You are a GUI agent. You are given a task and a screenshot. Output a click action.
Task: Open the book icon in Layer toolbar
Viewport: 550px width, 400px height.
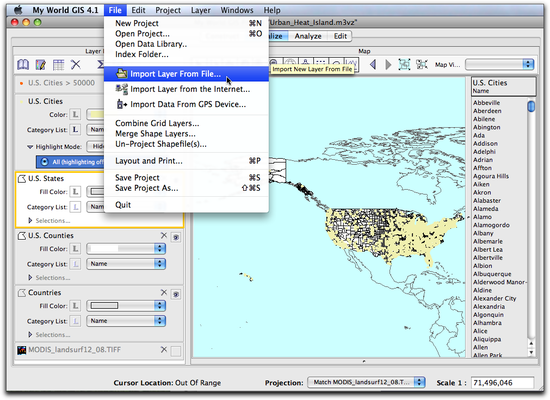[23, 65]
